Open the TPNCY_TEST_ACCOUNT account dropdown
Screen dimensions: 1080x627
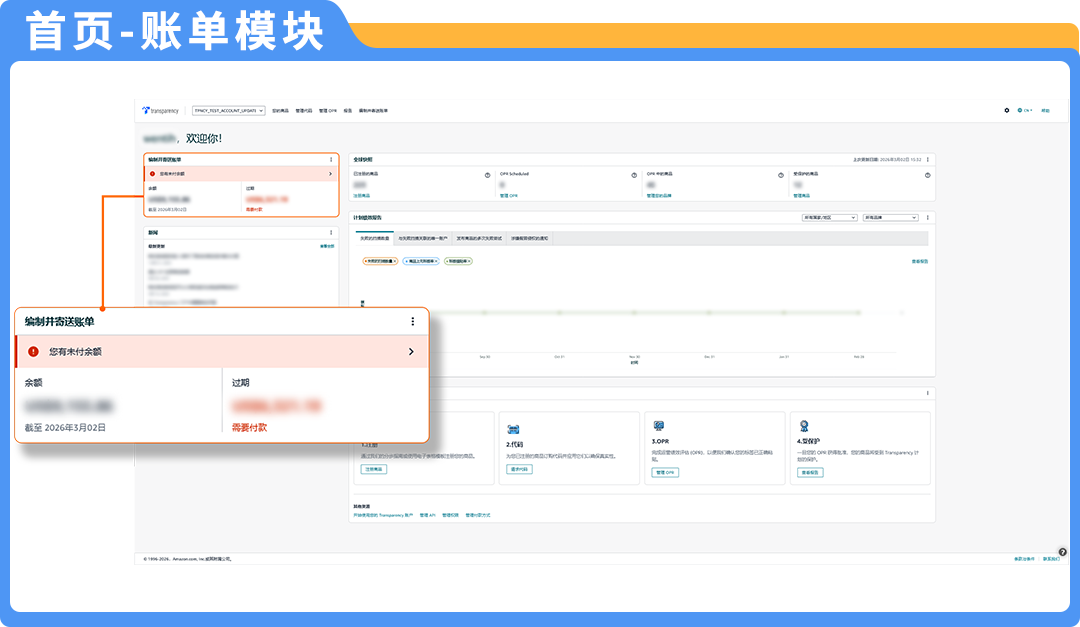point(228,111)
